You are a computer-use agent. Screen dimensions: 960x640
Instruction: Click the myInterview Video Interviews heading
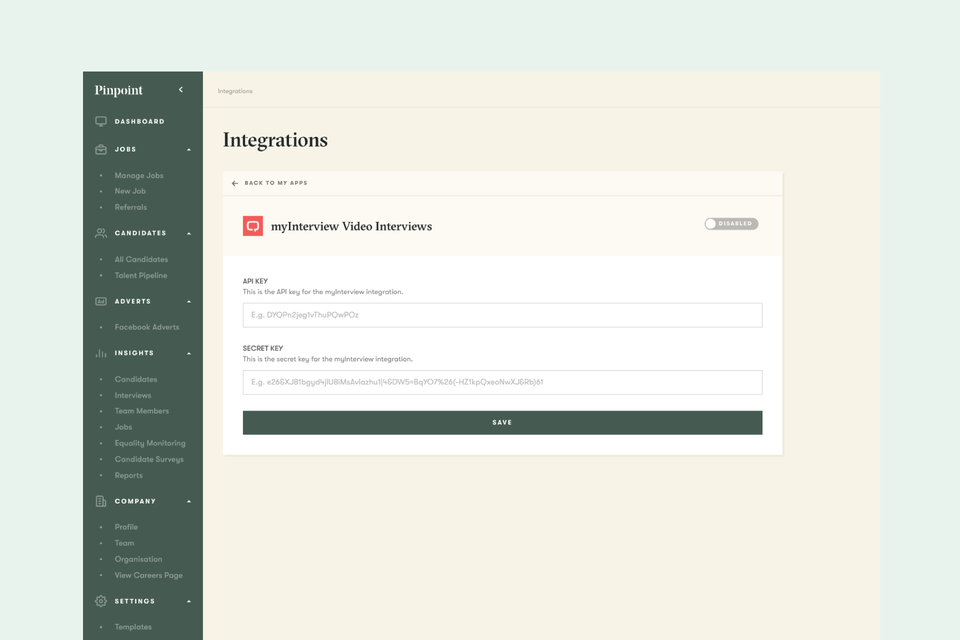[351, 227]
